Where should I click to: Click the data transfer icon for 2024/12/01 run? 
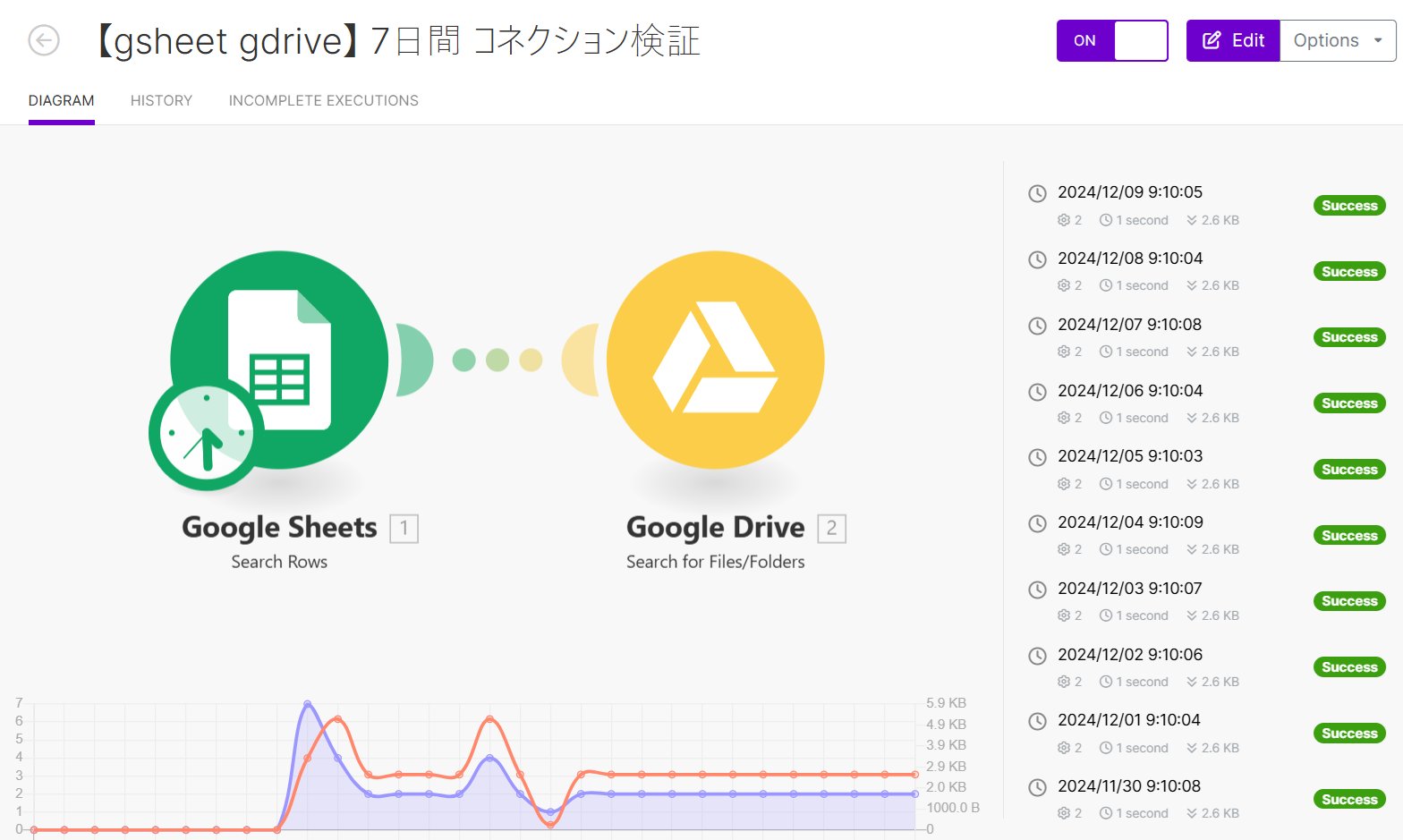click(x=1192, y=748)
